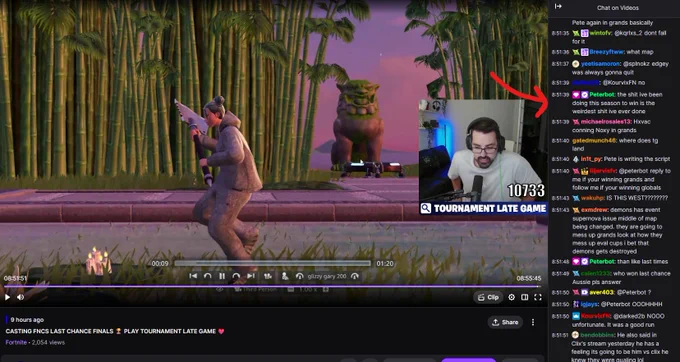The width and height of the screenshot is (680, 362).
Task: Click the video title text 'CASTING FNCS LAST CHANCE FINALS'
Action: pyautogui.click(x=59, y=331)
